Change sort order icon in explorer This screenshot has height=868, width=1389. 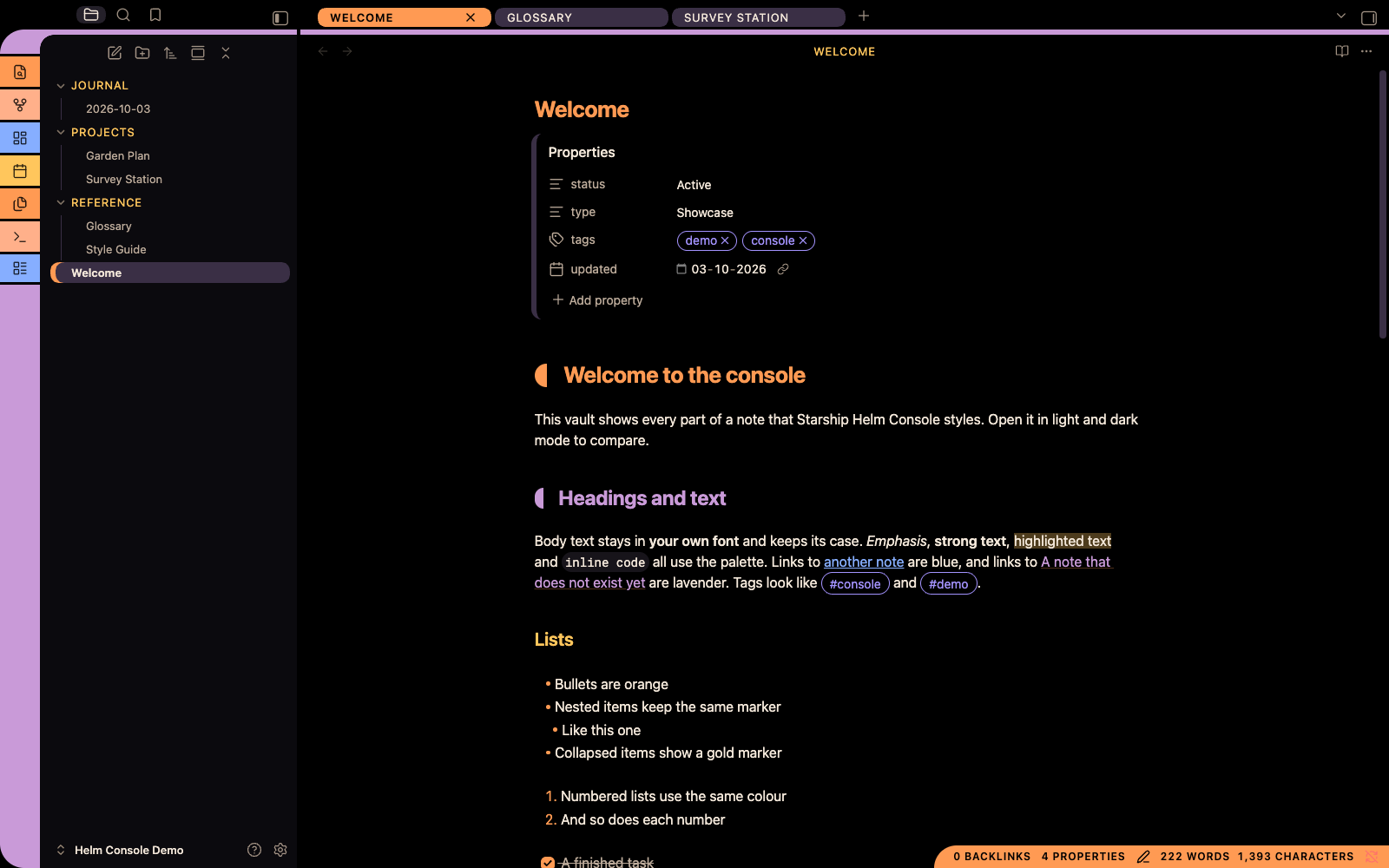pyautogui.click(x=170, y=53)
